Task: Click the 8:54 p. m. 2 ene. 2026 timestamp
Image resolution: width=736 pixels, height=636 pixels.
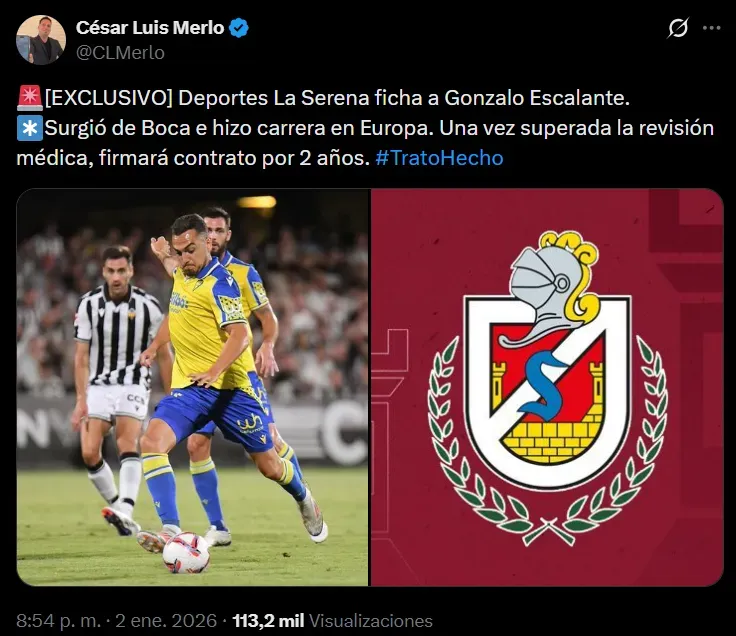Action: pos(116,621)
